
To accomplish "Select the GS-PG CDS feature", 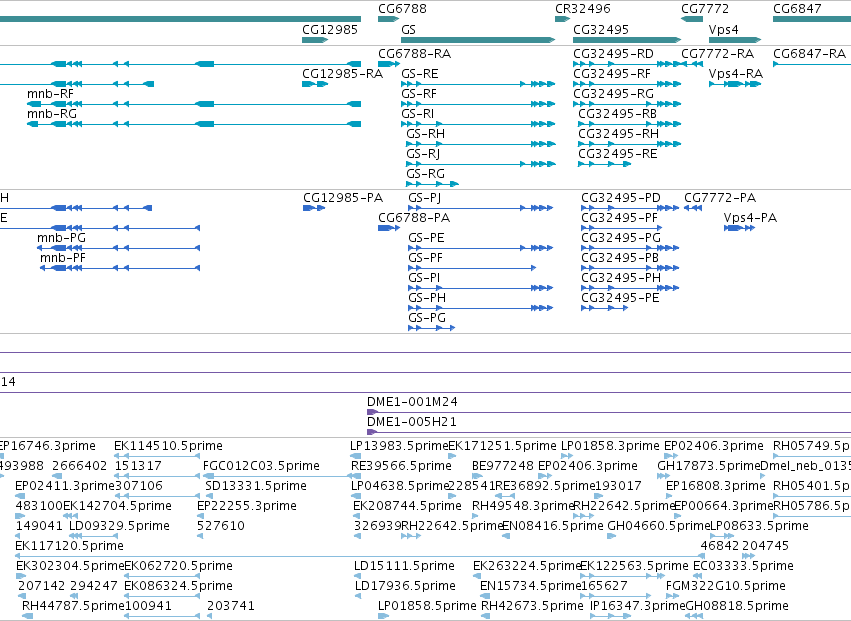I will point(432,328).
